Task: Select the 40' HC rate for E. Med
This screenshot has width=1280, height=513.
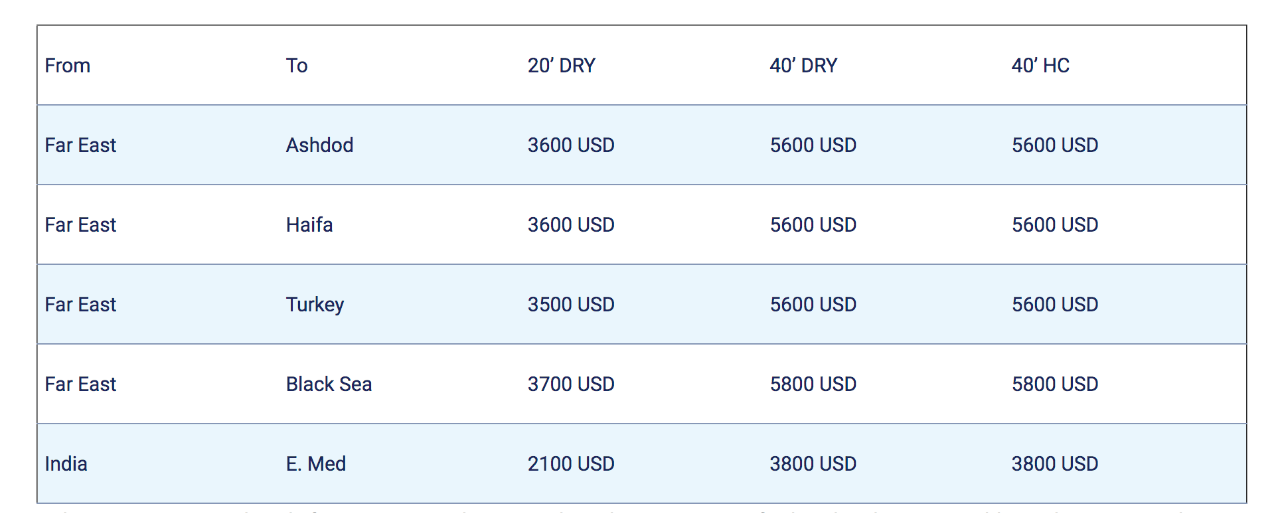Action: coord(1055,464)
